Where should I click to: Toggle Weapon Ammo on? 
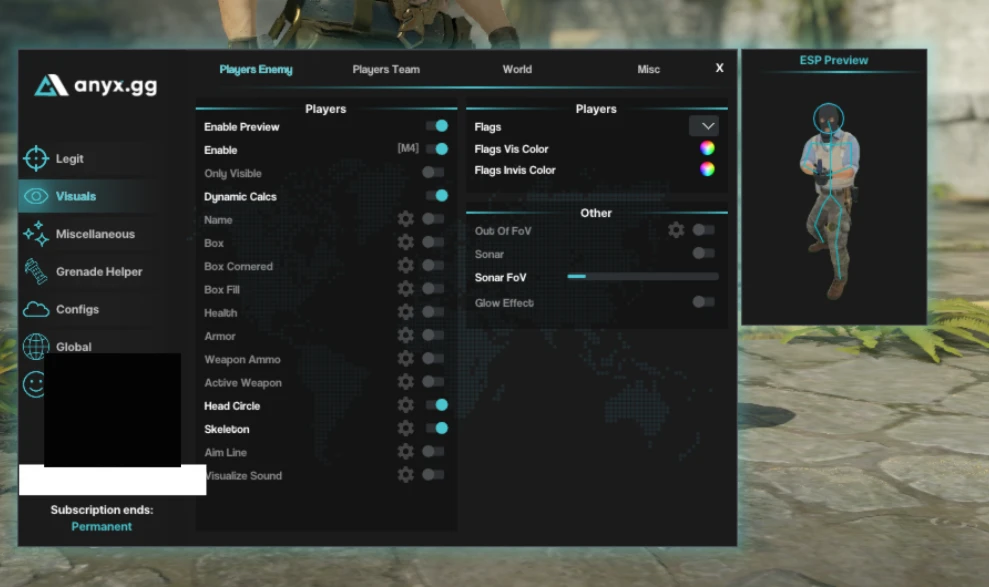point(433,359)
